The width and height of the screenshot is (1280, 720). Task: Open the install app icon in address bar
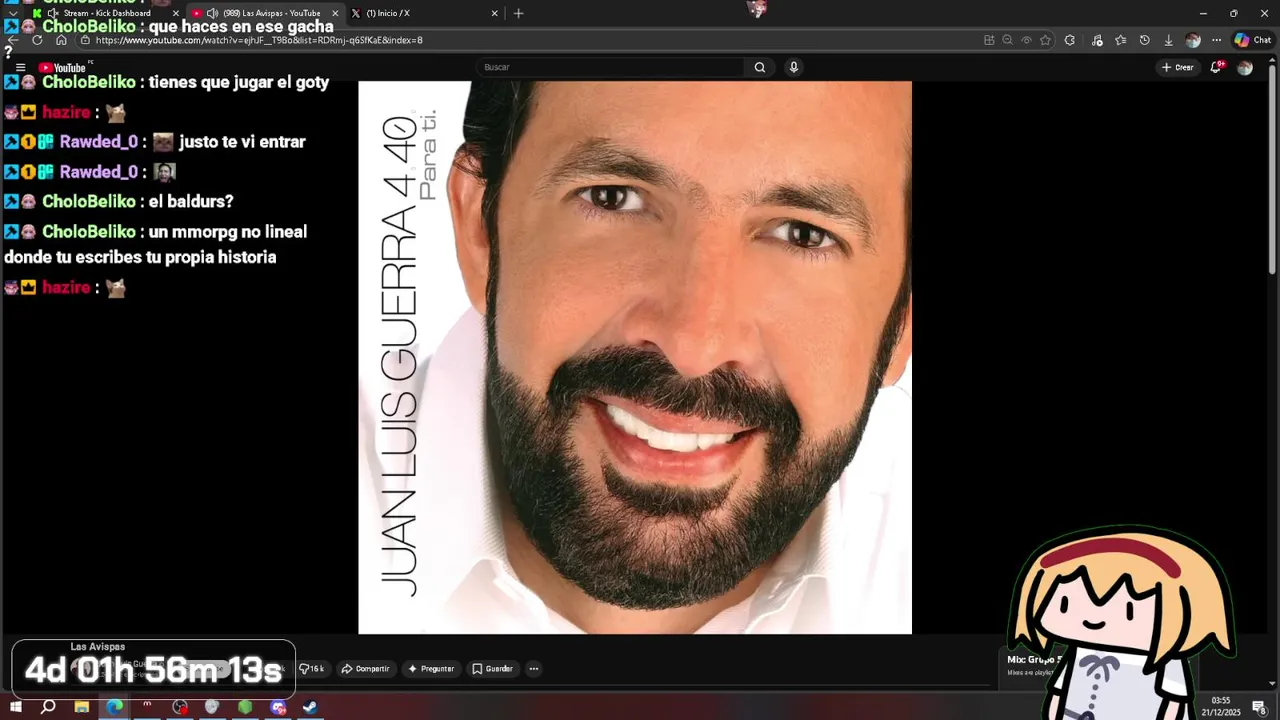989,40
